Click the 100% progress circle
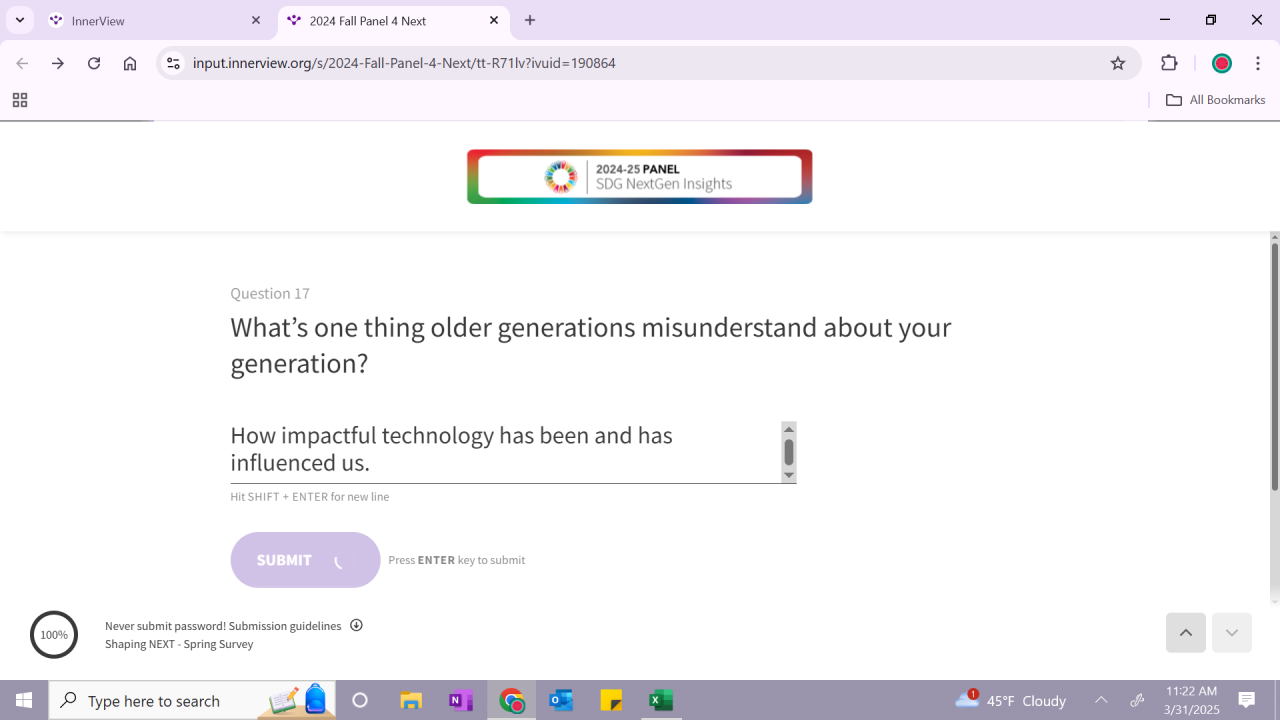1280x720 pixels. click(54, 635)
